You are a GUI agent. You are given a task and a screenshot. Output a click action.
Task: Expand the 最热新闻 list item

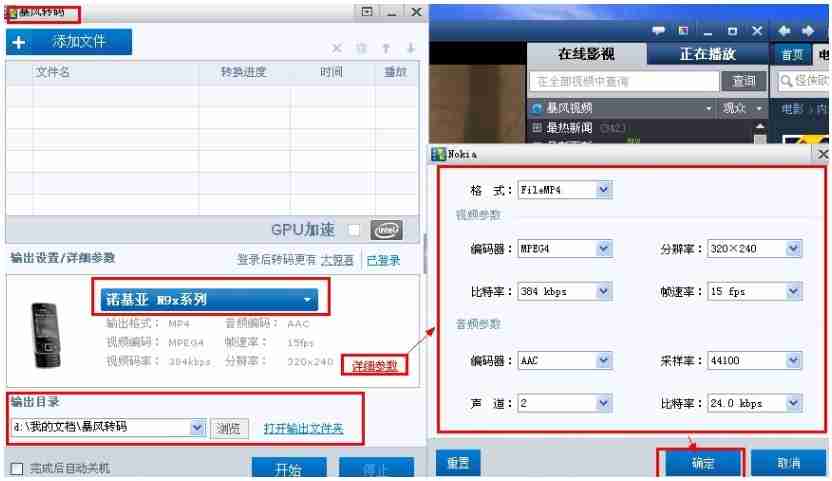(537, 128)
